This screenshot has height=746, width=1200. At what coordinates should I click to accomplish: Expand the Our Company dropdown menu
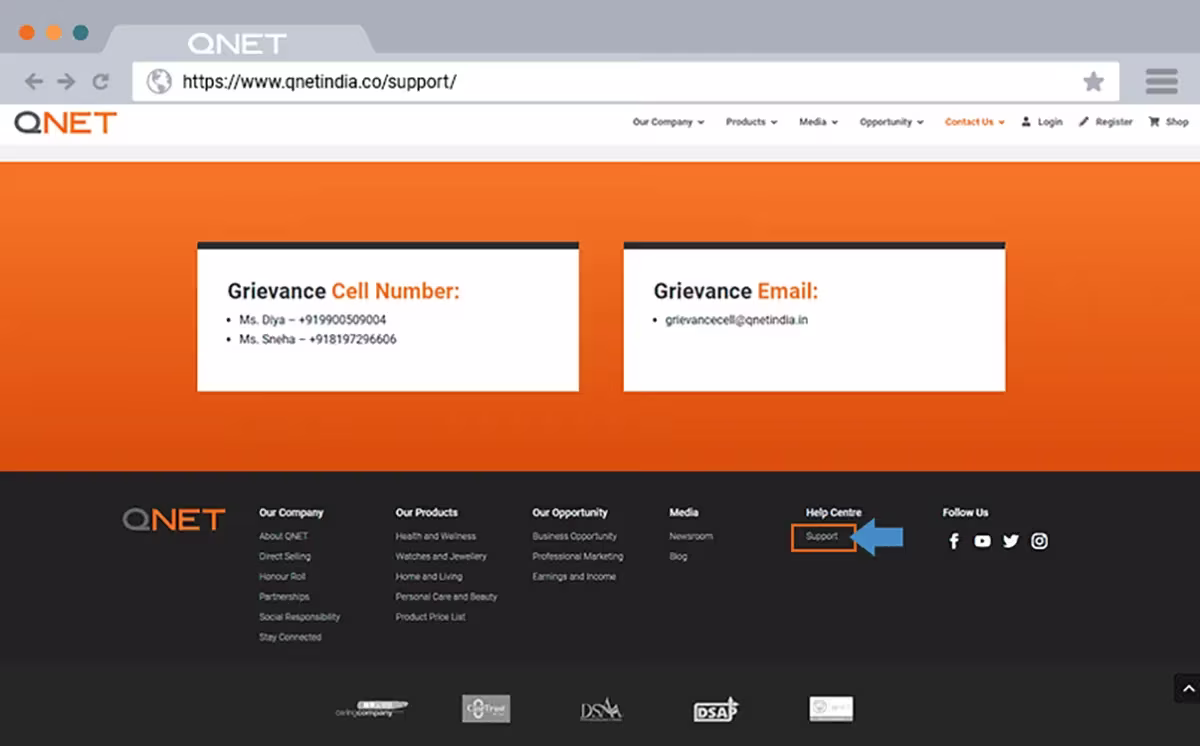(x=668, y=122)
